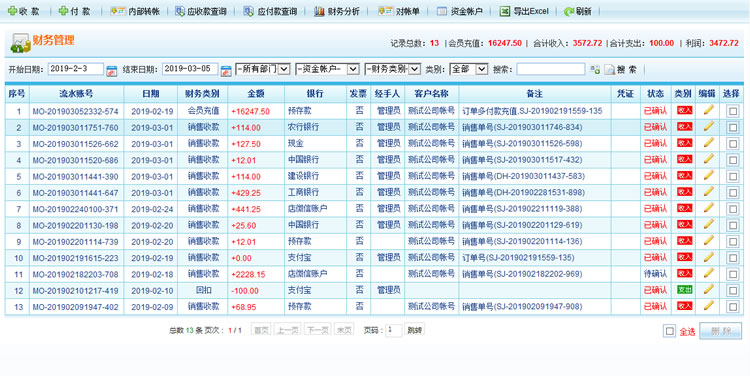Click note 销售单号(SJ-201902091947-908)
This screenshot has width=750, height=376.
pos(522,307)
